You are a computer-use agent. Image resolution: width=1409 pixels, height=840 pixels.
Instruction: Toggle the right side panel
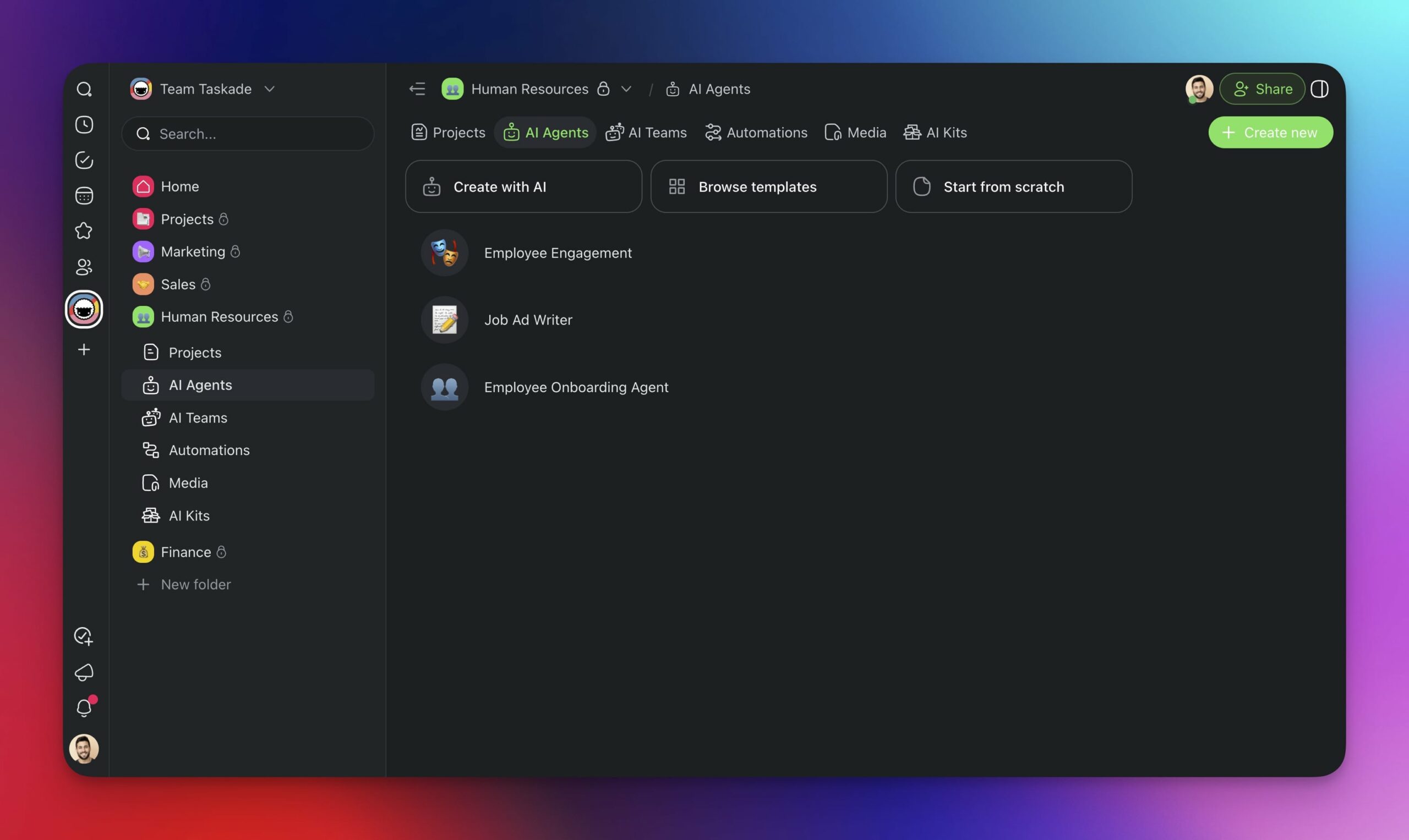pos(1319,89)
